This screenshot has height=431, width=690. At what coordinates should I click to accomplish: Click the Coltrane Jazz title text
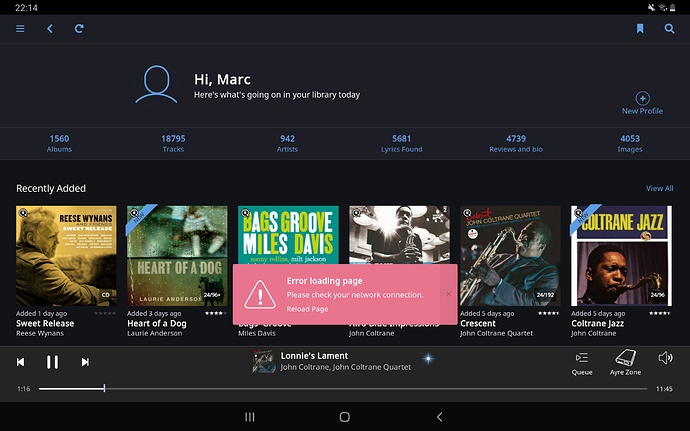598,324
